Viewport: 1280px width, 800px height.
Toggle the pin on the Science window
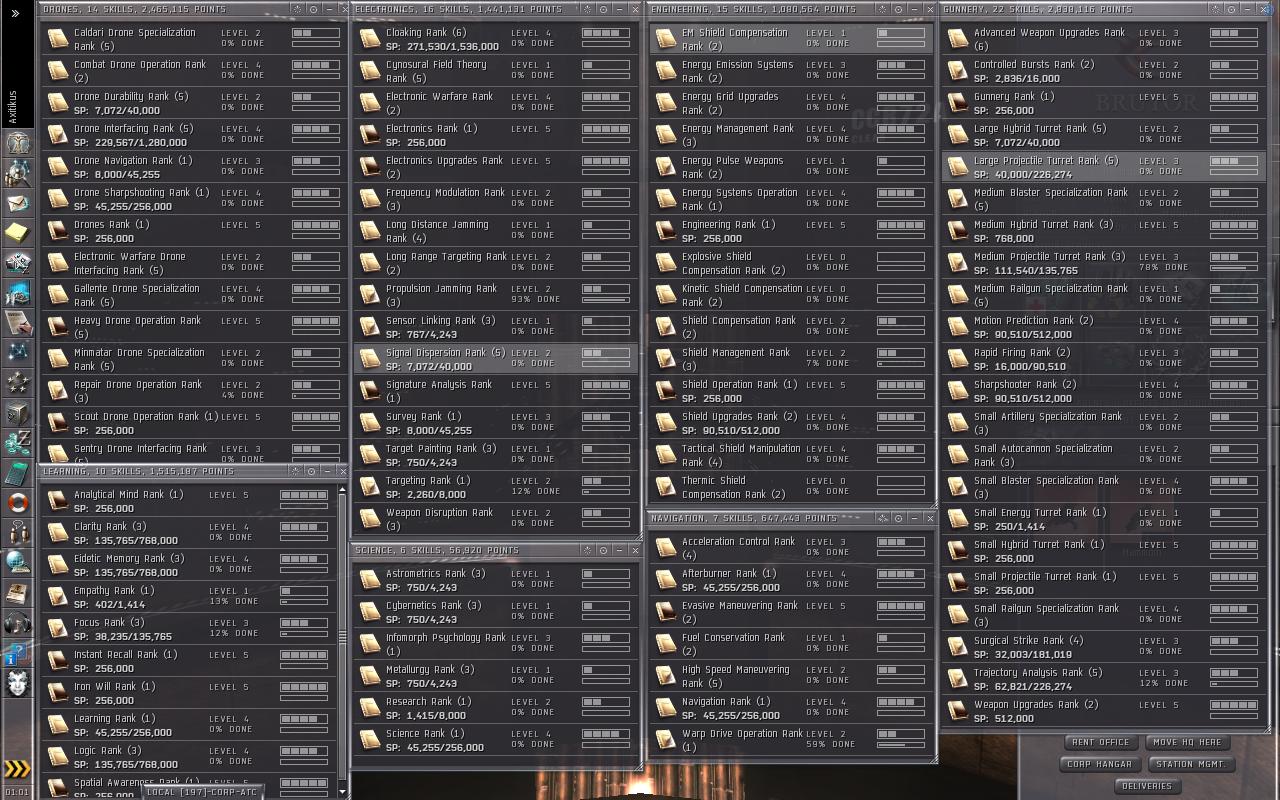pos(589,550)
